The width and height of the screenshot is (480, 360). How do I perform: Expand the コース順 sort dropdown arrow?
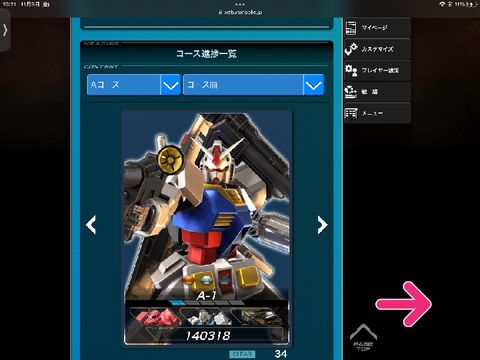coord(314,85)
